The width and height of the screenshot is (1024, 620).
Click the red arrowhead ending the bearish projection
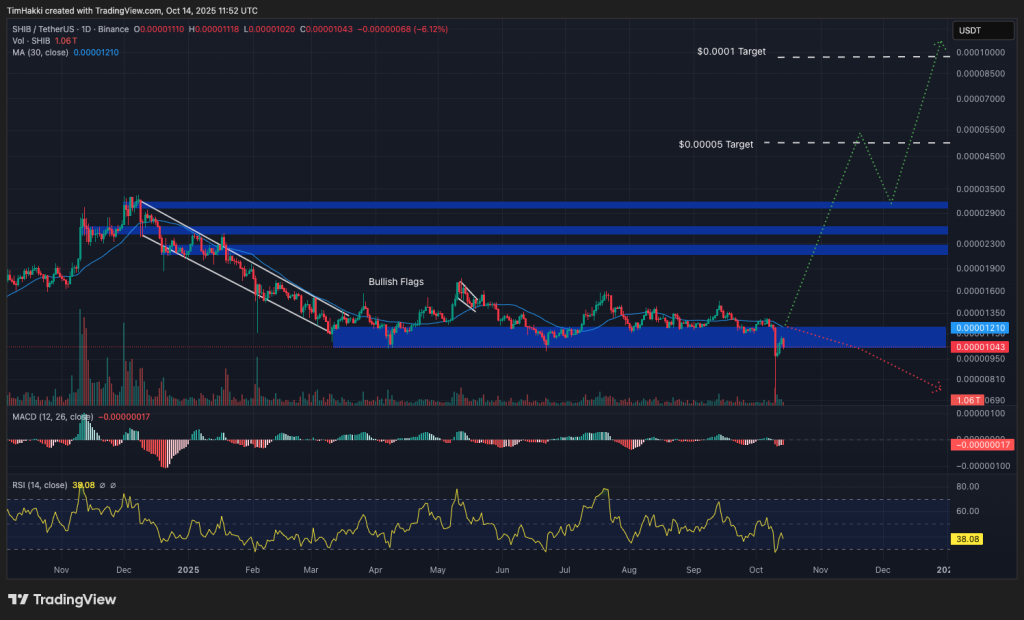point(937,388)
